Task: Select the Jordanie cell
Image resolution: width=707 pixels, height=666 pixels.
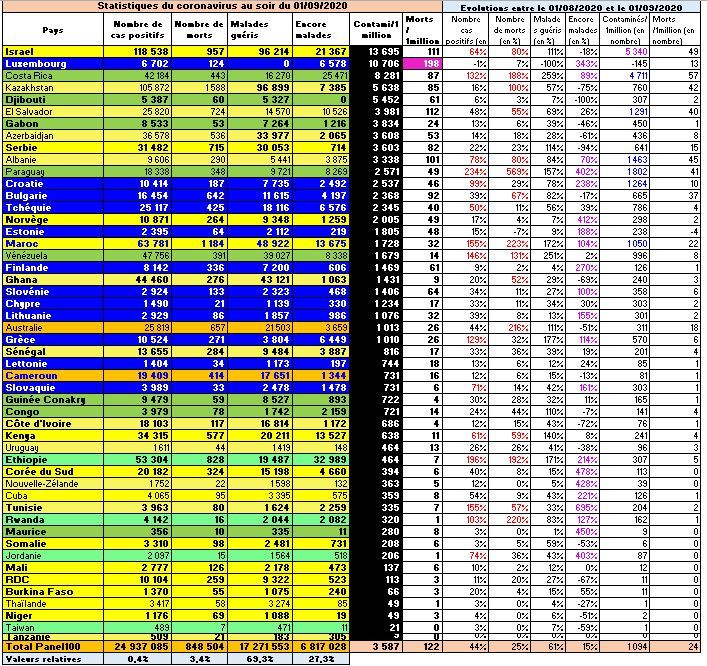Action: (x=53, y=556)
